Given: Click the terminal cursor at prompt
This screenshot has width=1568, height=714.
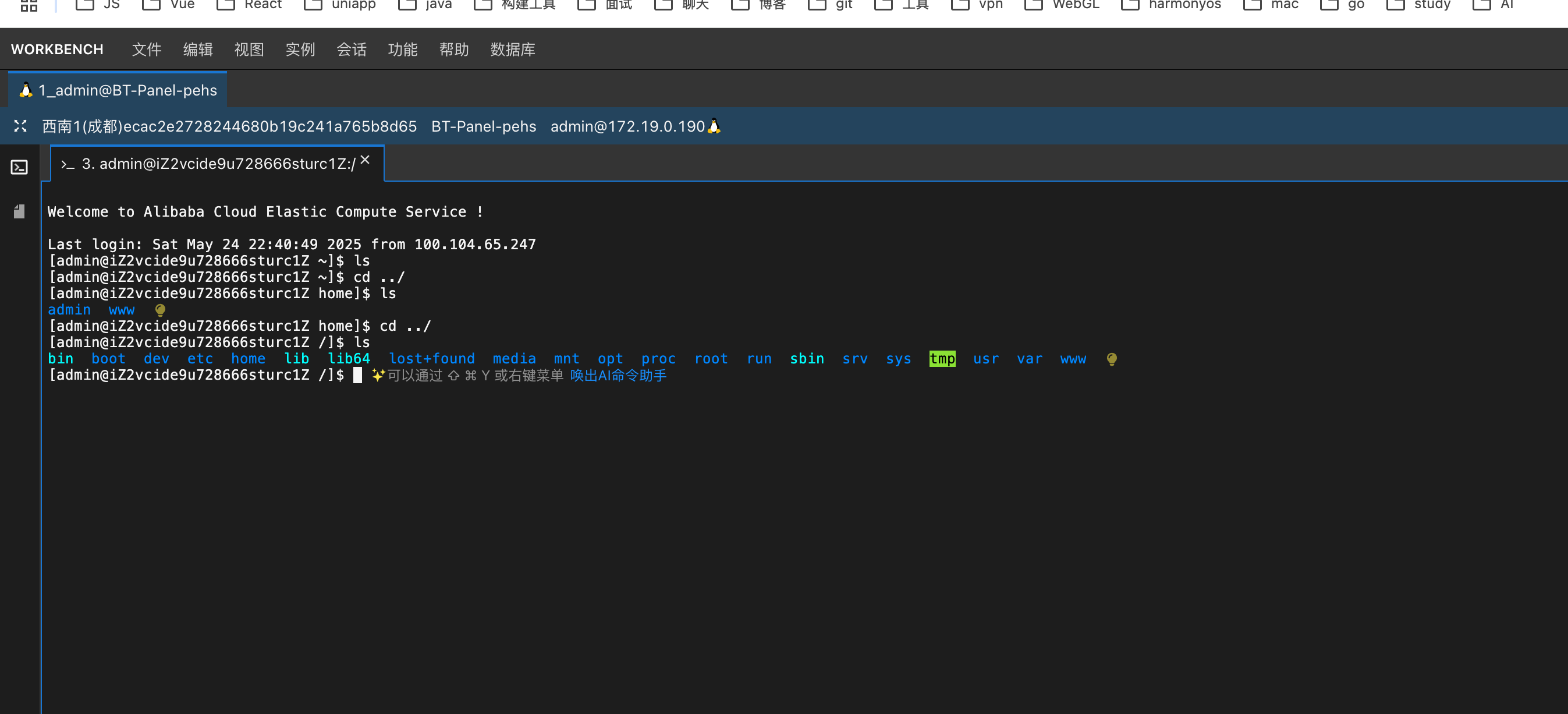Looking at the screenshot, I should click(x=357, y=375).
